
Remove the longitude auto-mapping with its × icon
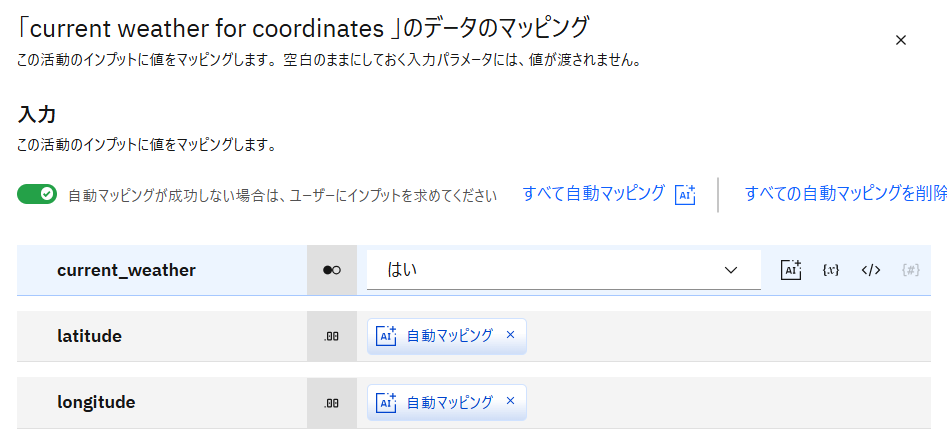coord(510,402)
